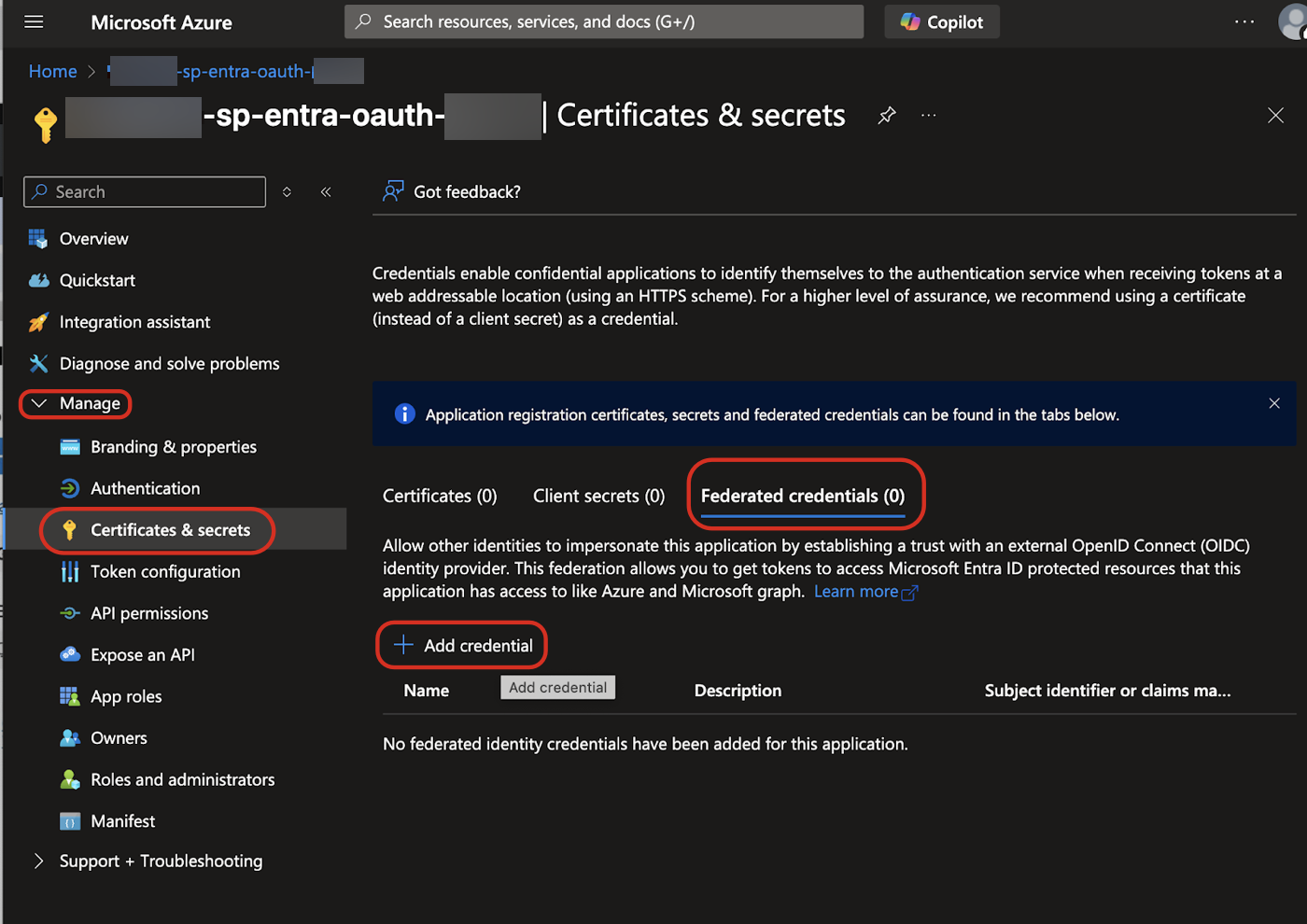Open Roles and administrators
The height and width of the screenshot is (924, 1307).
(x=182, y=778)
